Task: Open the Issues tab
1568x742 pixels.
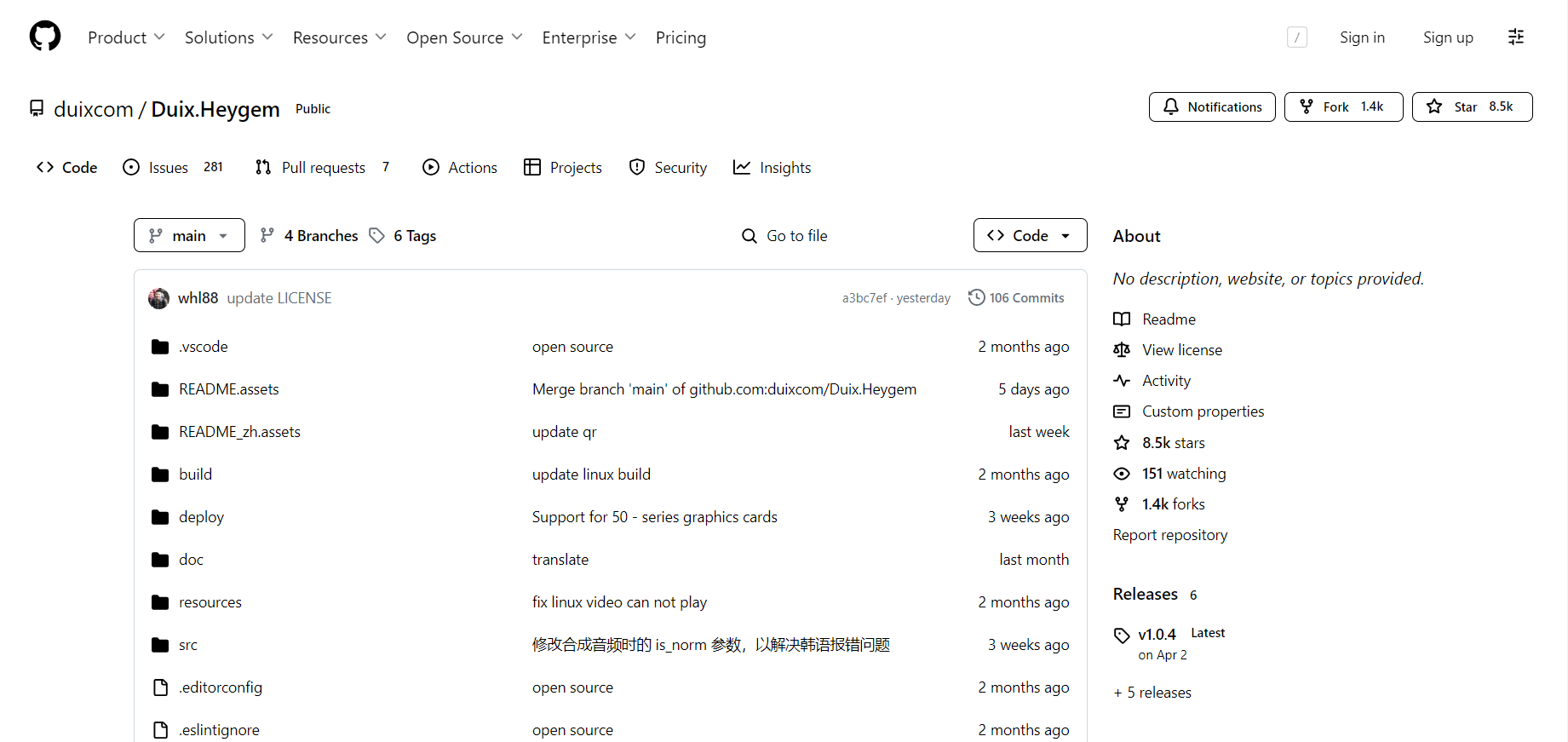Action: click(173, 168)
